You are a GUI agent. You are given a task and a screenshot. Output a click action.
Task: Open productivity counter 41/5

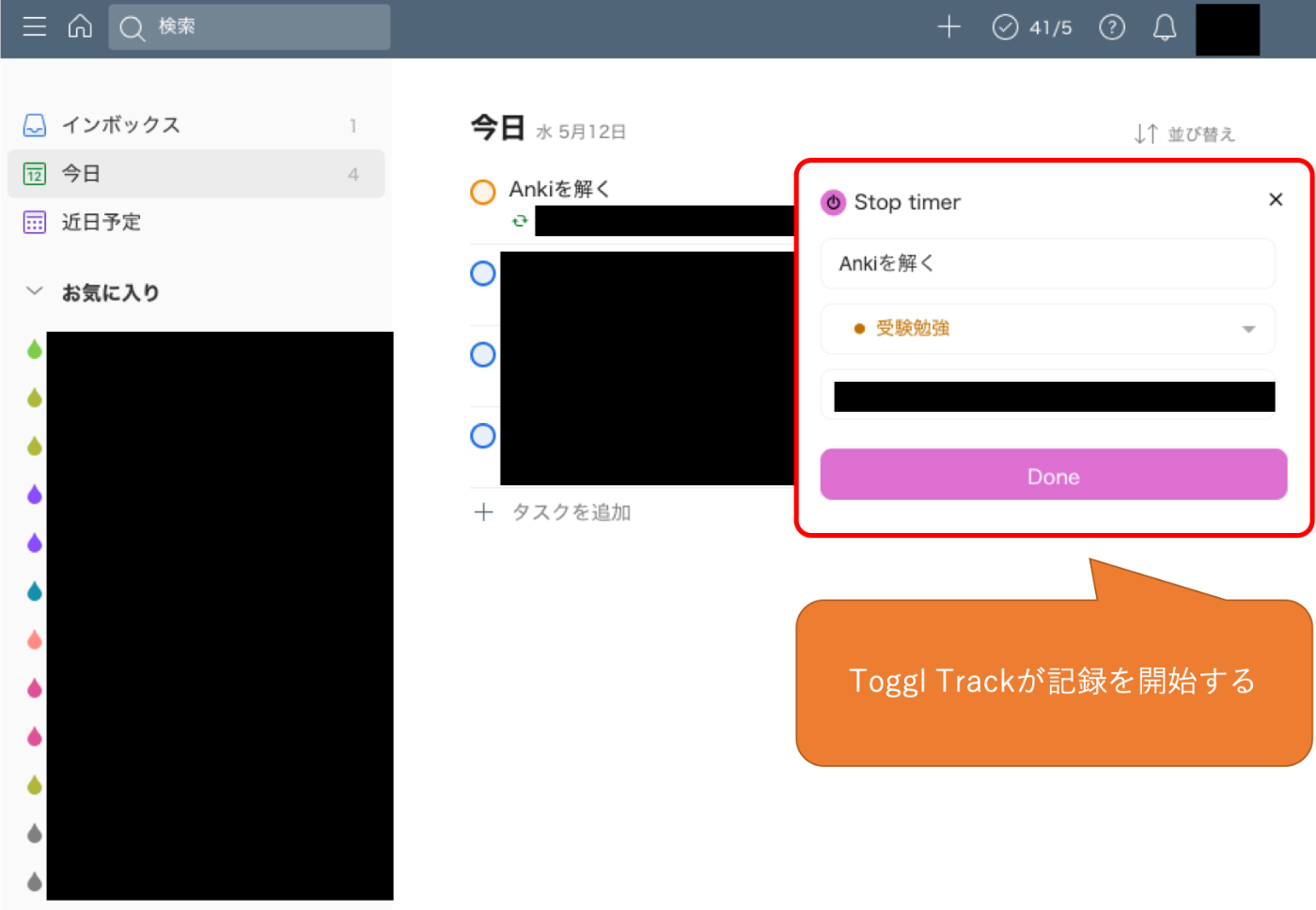(1032, 27)
